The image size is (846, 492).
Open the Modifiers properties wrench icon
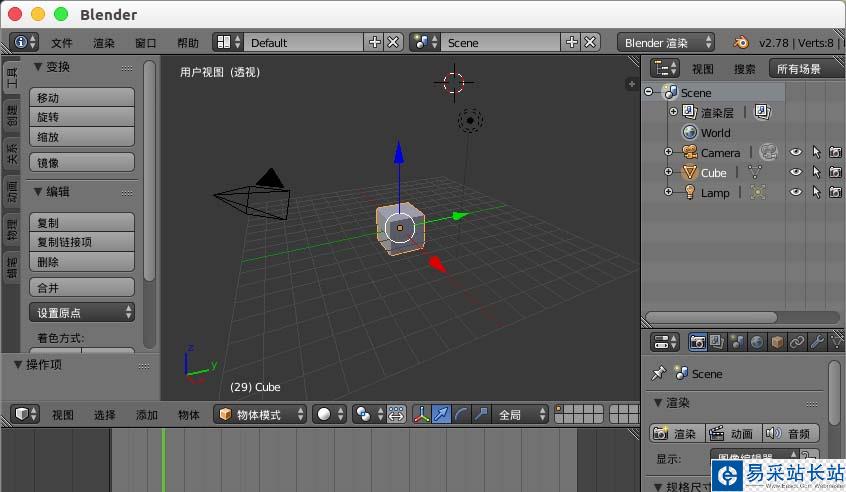pyautogui.click(x=817, y=341)
